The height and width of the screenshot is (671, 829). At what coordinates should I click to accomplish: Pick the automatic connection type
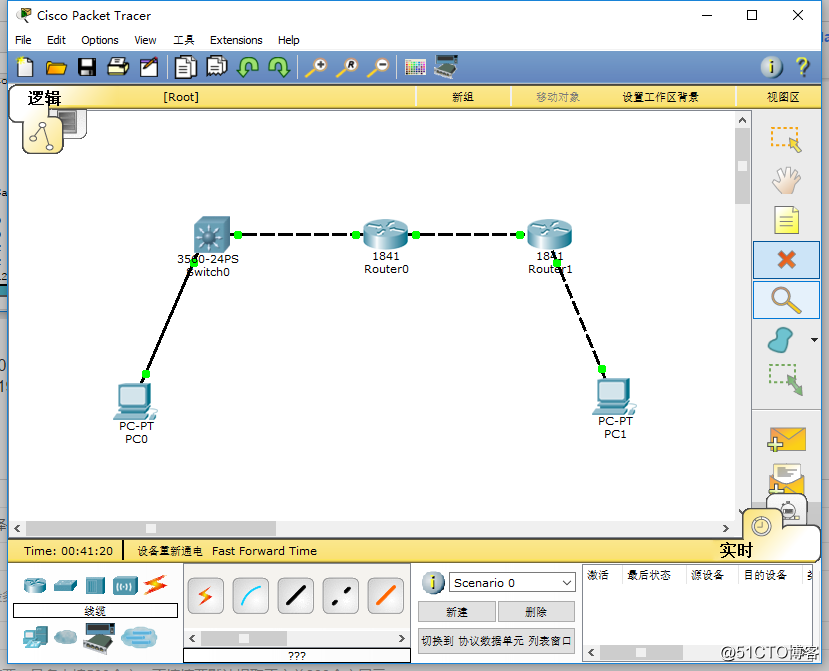[206, 596]
